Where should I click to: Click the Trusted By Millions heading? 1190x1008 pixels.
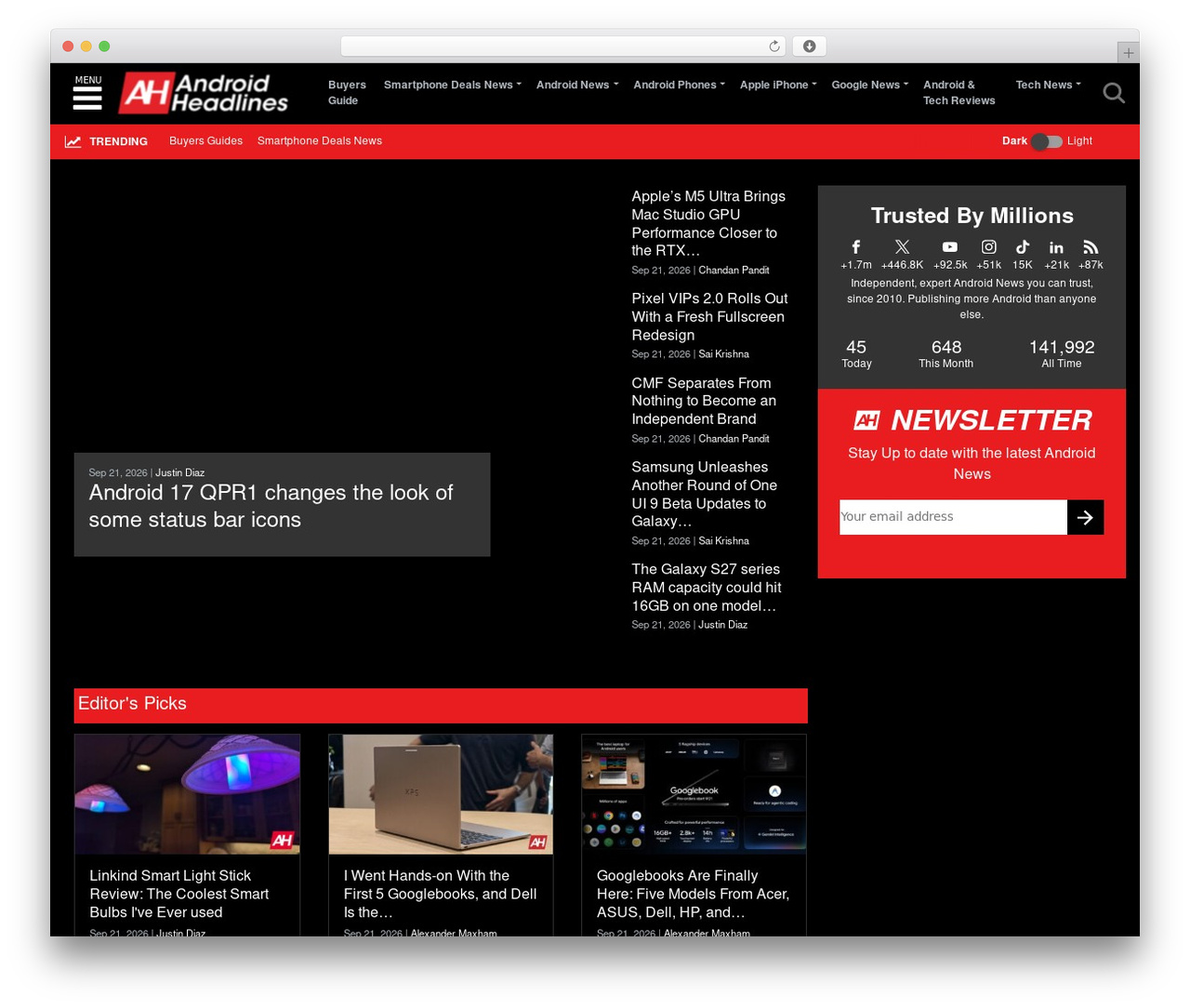tap(972, 216)
